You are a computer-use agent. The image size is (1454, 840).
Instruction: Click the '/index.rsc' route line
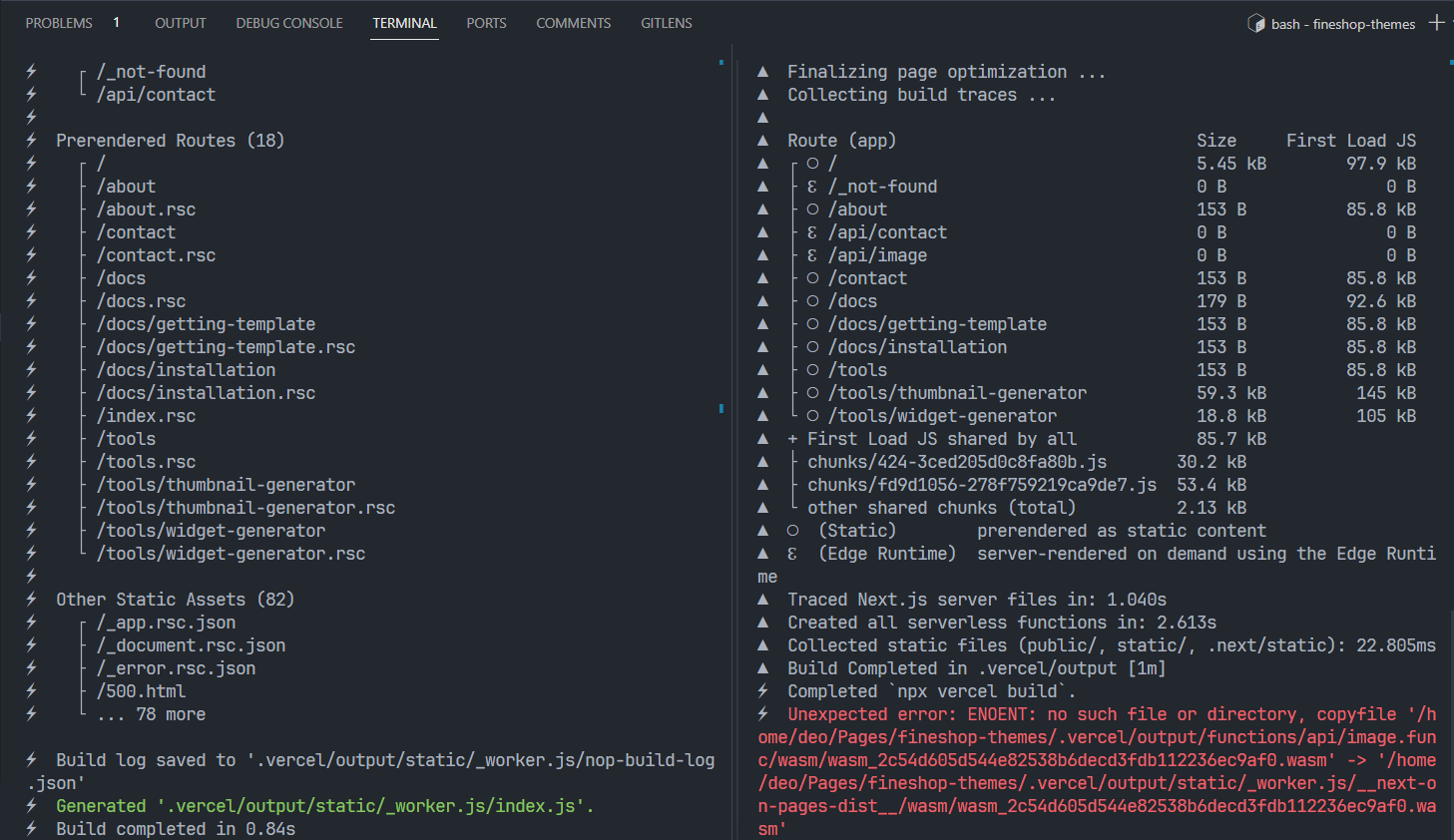[x=146, y=416]
